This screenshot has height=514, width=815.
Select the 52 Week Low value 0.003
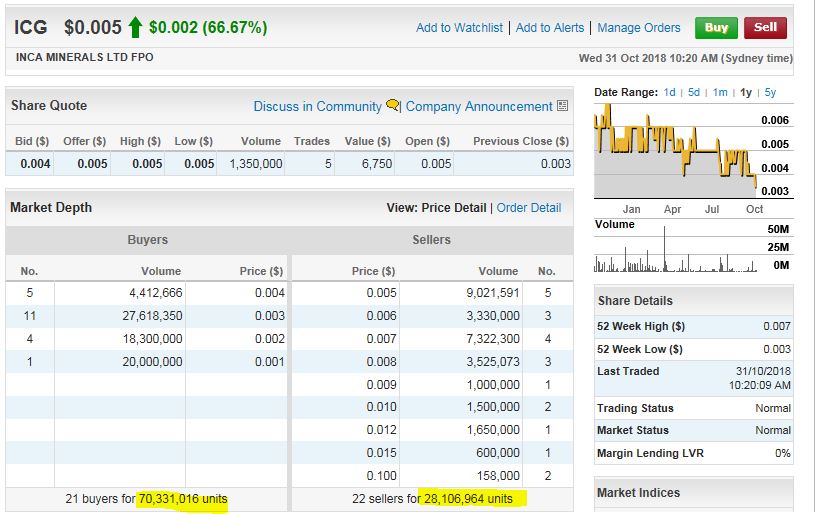tap(777, 349)
